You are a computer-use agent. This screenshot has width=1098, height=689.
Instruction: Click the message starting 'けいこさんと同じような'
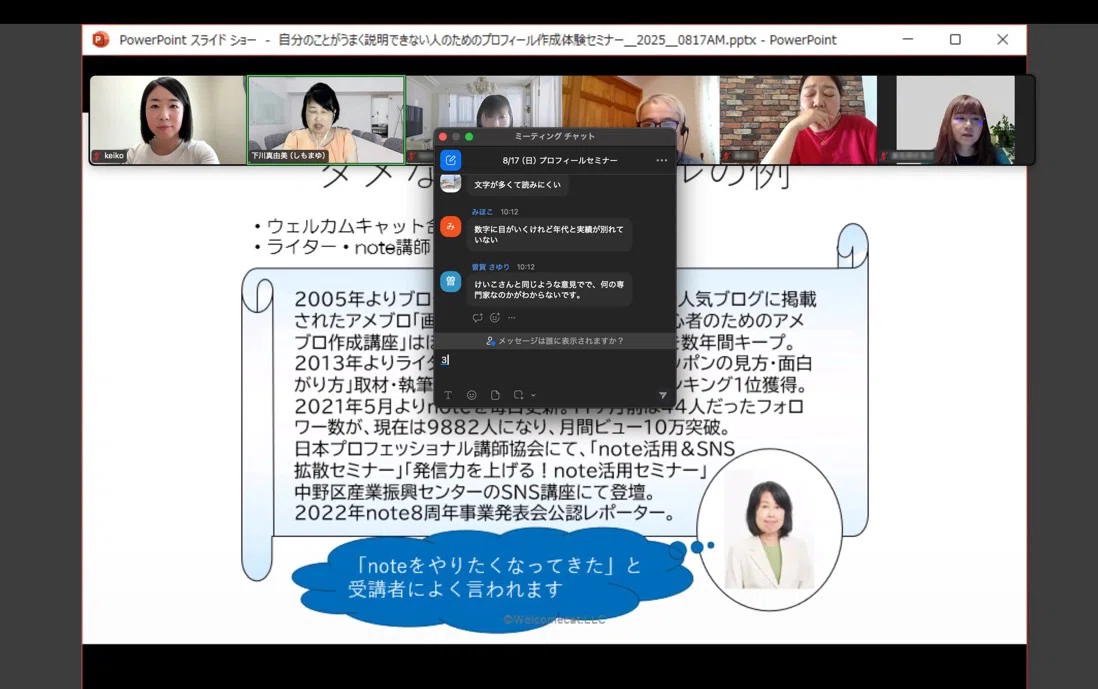click(x=549, y=289)
